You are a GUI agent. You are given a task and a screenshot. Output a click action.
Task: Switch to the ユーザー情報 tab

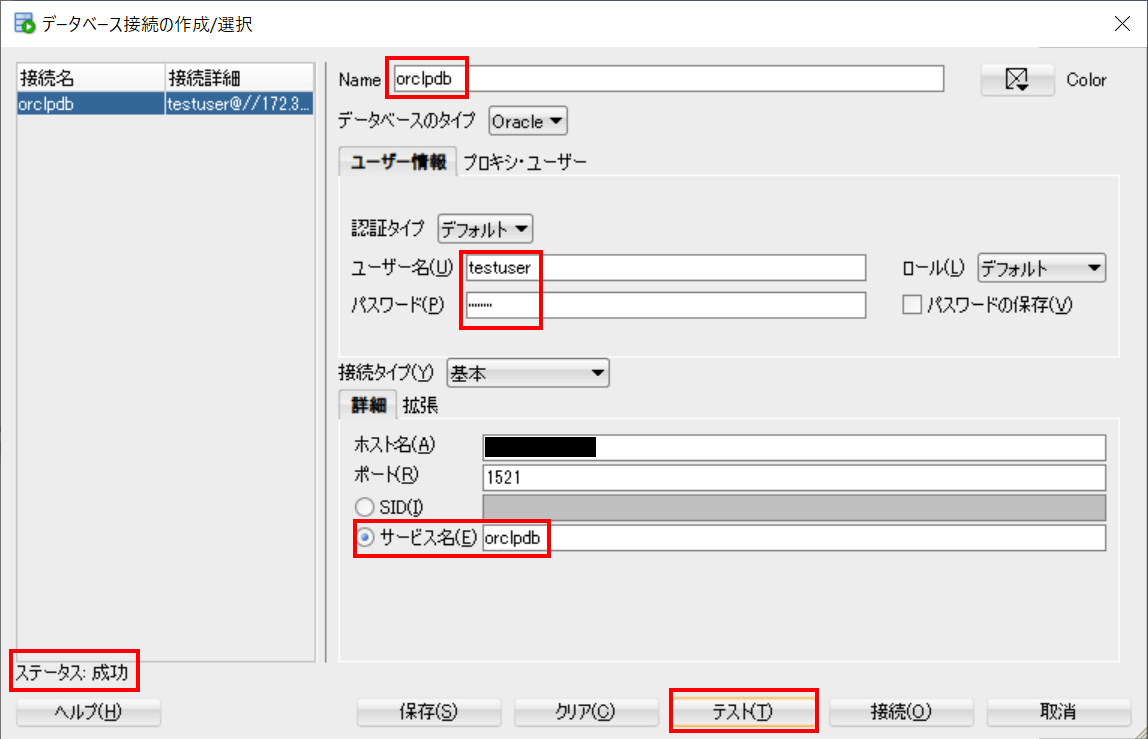(398, 162)
